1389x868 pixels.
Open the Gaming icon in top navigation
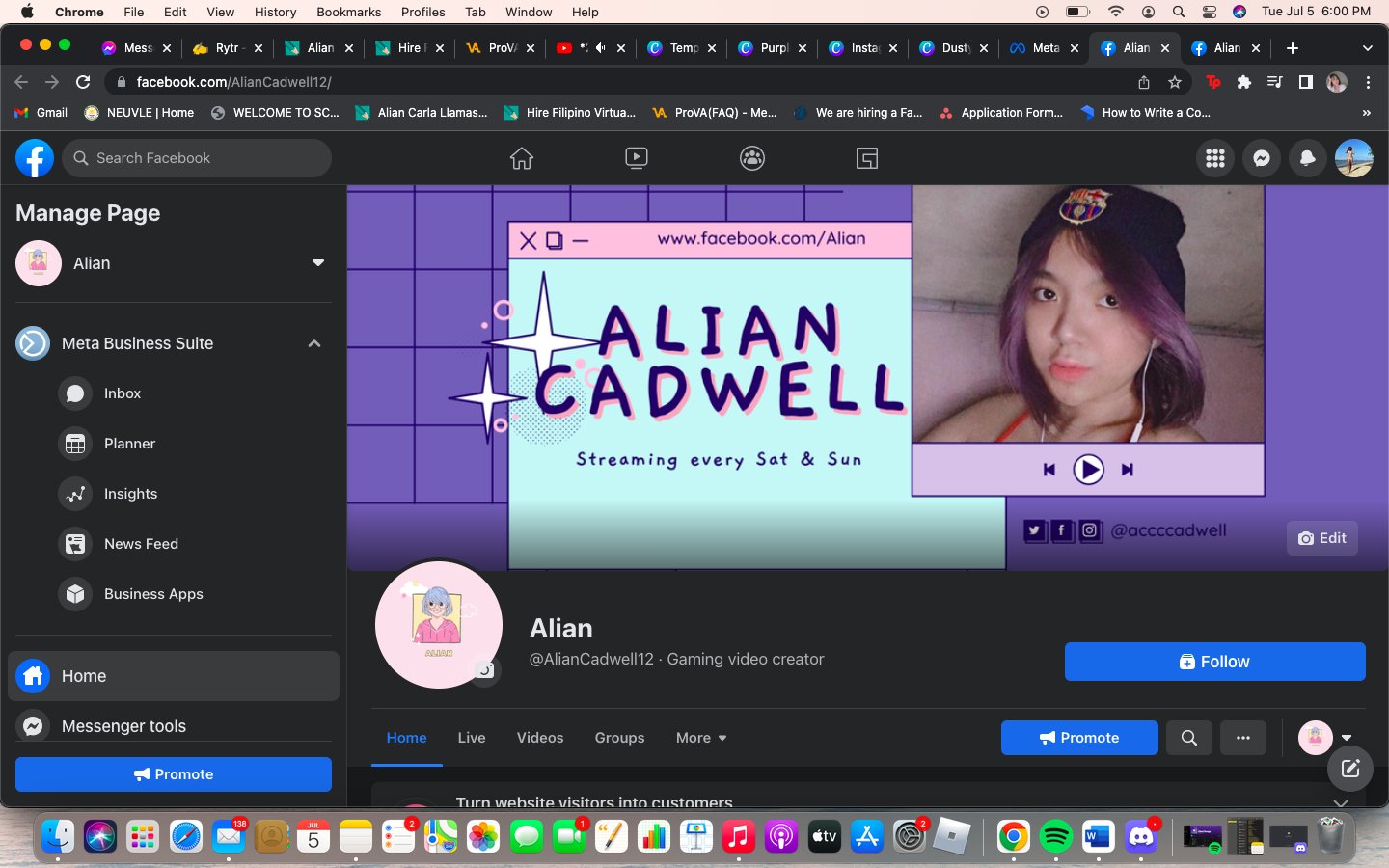click(867, 158)
